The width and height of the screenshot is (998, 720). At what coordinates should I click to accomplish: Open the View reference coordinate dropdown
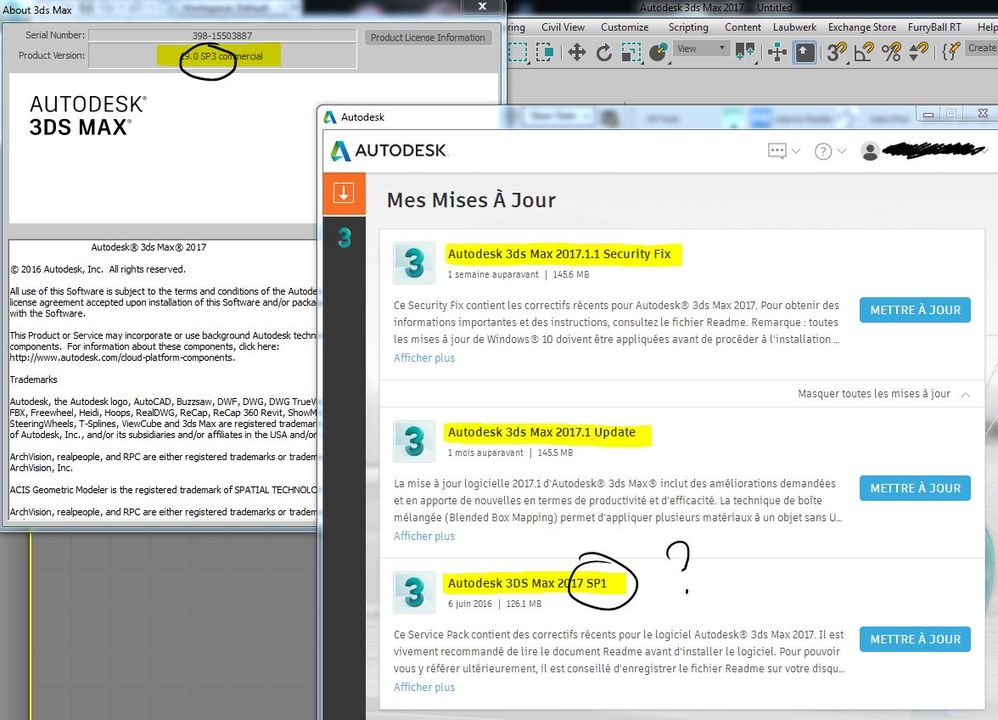(x=701, y=48)
